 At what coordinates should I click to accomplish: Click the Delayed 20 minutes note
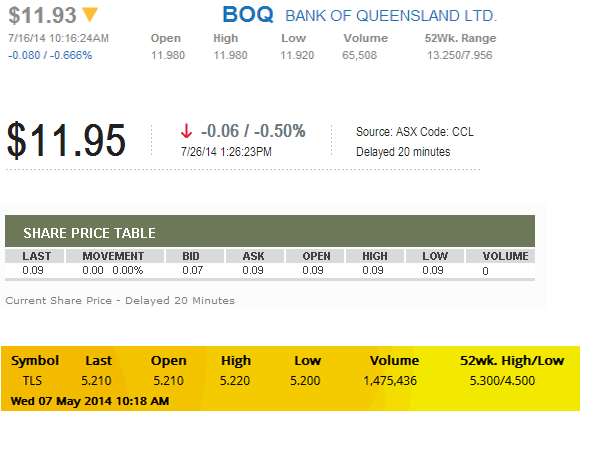point(403,152)
